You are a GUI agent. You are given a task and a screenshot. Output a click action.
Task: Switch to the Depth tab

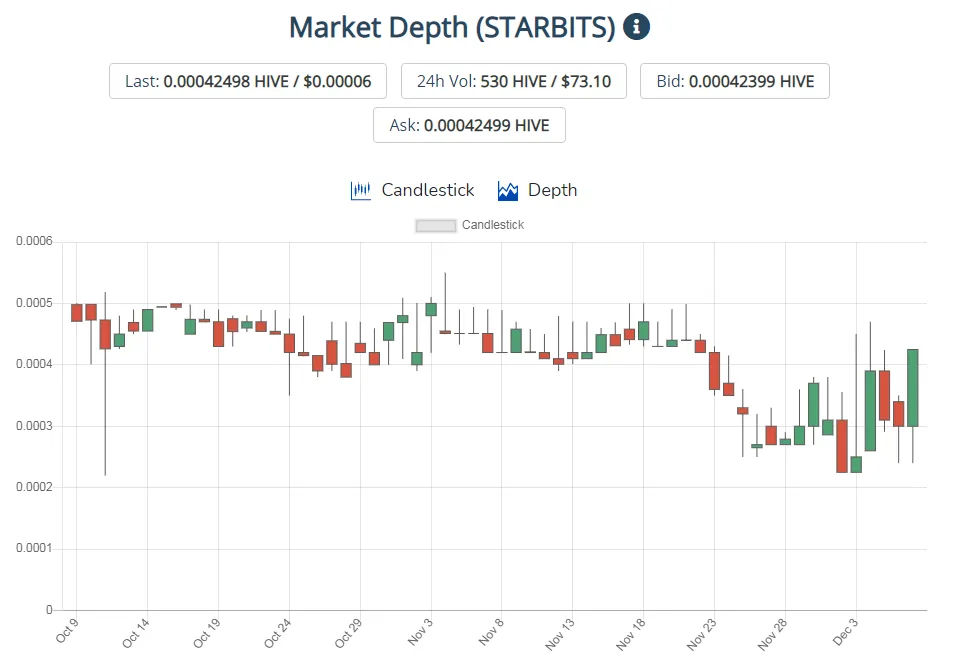537,191
